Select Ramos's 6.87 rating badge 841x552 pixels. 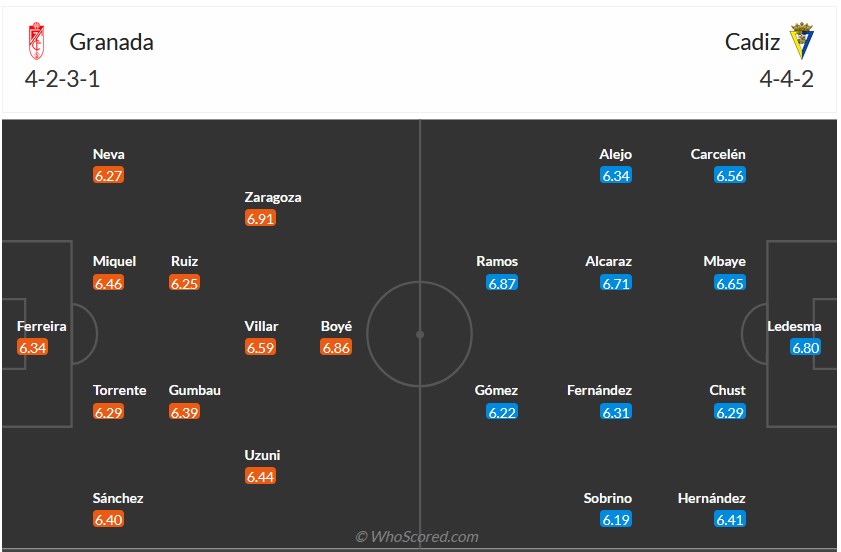point(502,283)
